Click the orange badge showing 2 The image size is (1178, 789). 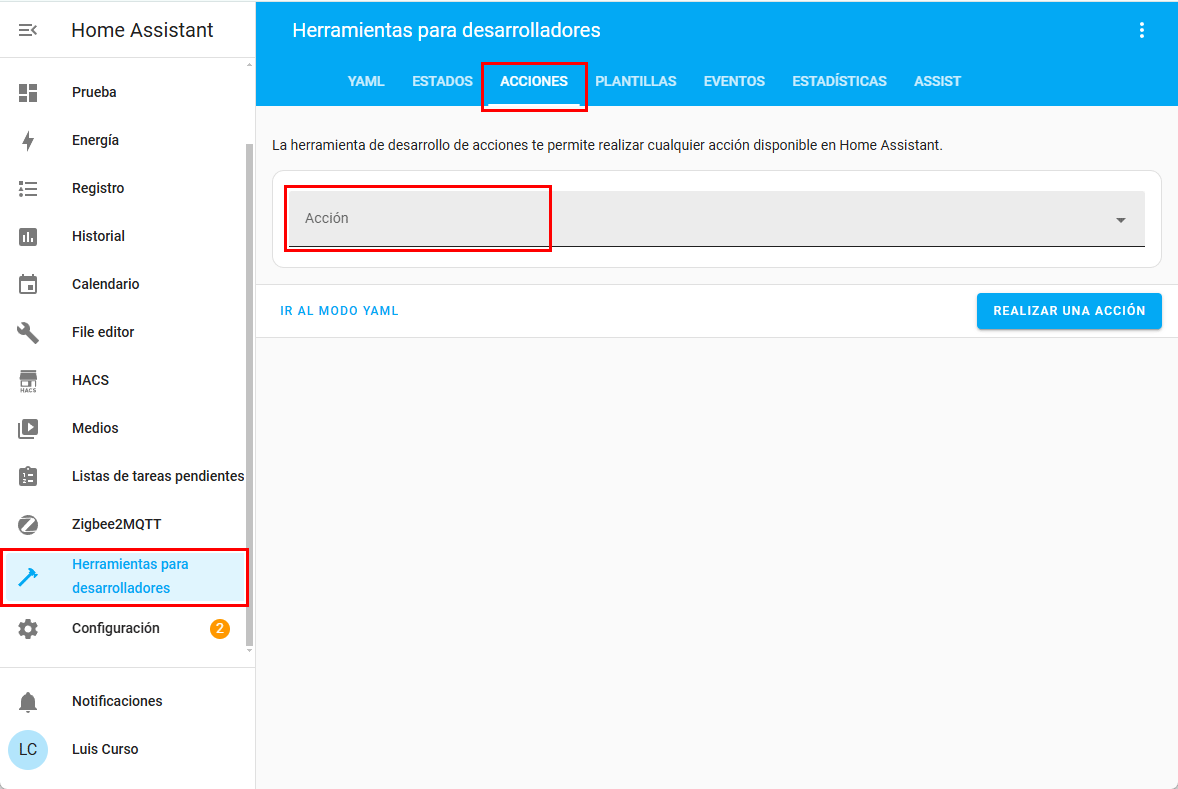coord(219,629)
